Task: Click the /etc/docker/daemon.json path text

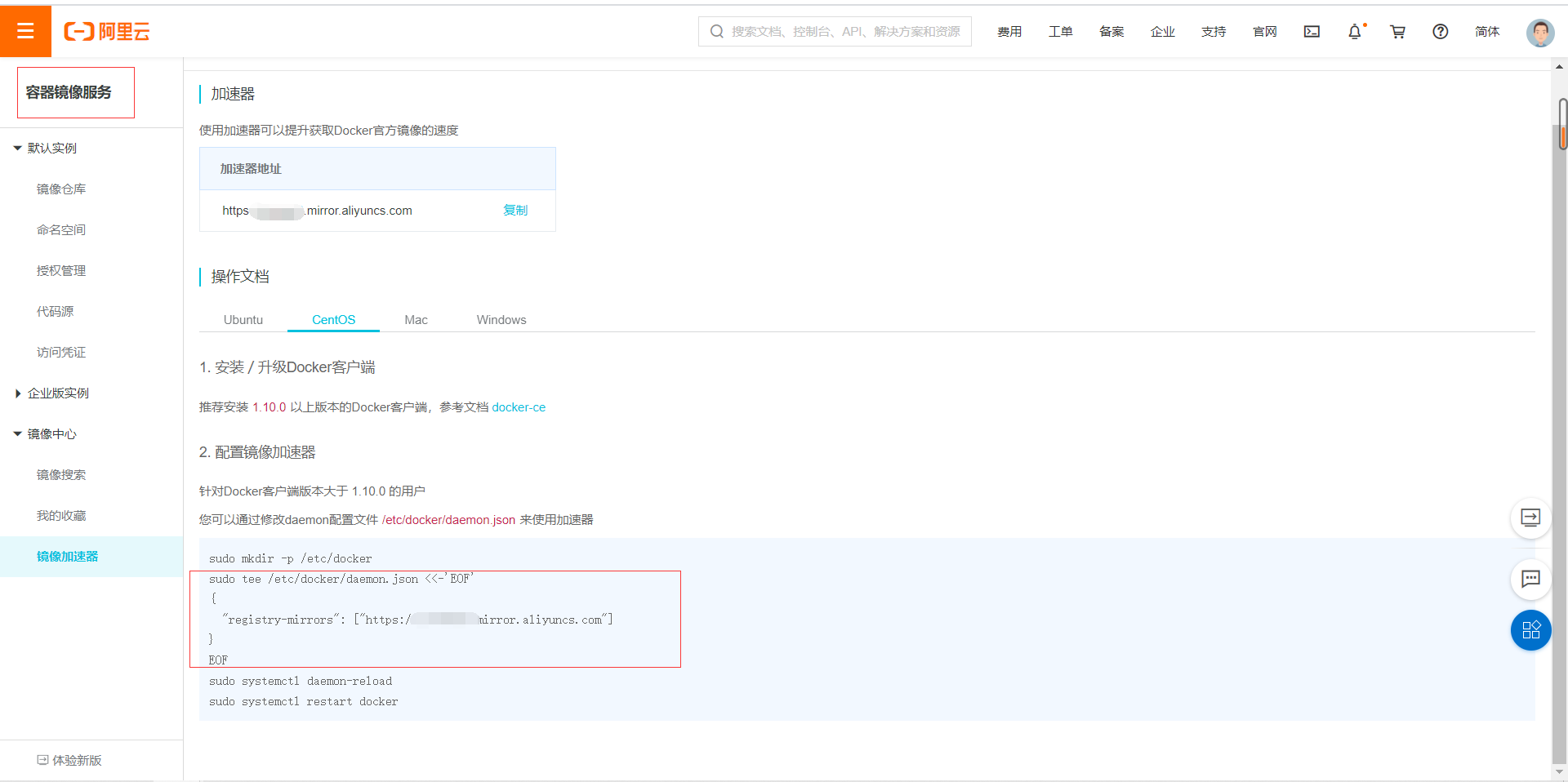Action: 448,520
